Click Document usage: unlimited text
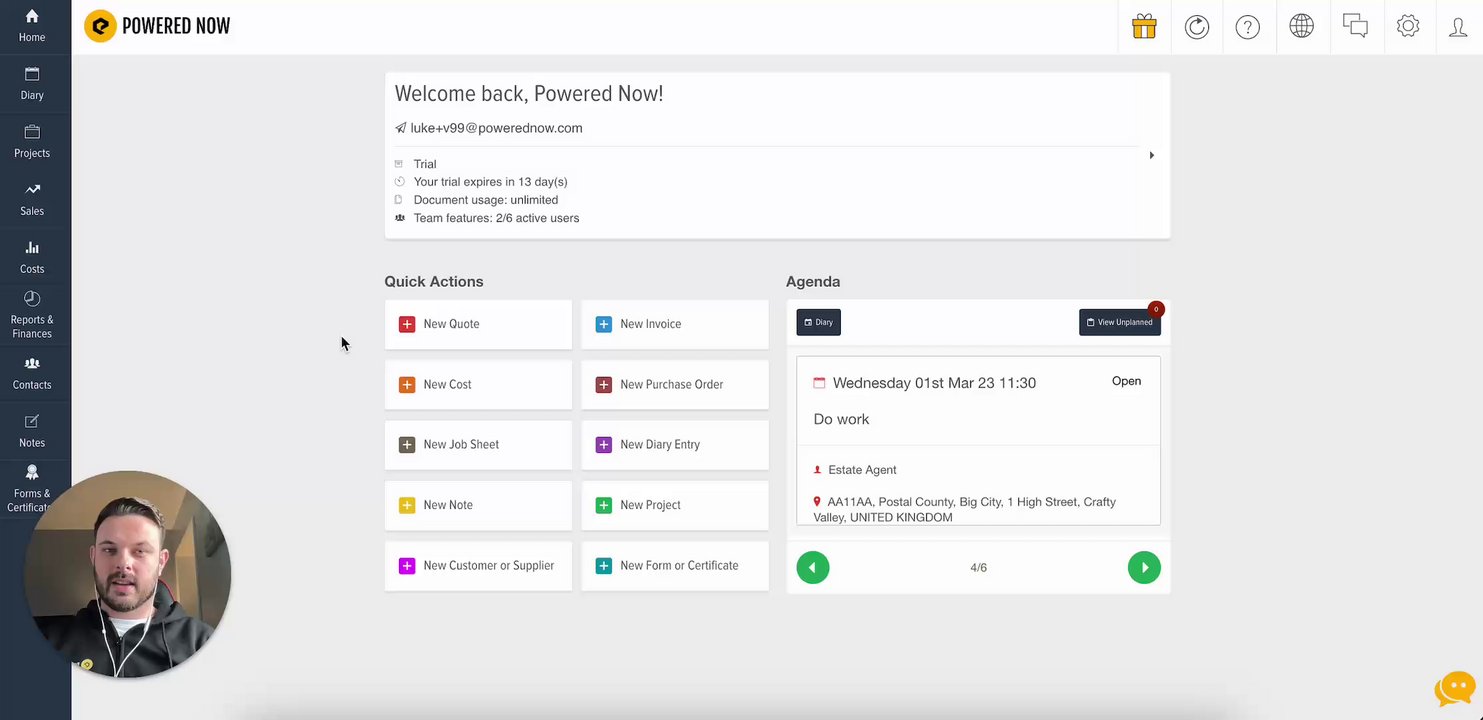The height and width of the screenshot is (720, 1483). pos(485,200)
